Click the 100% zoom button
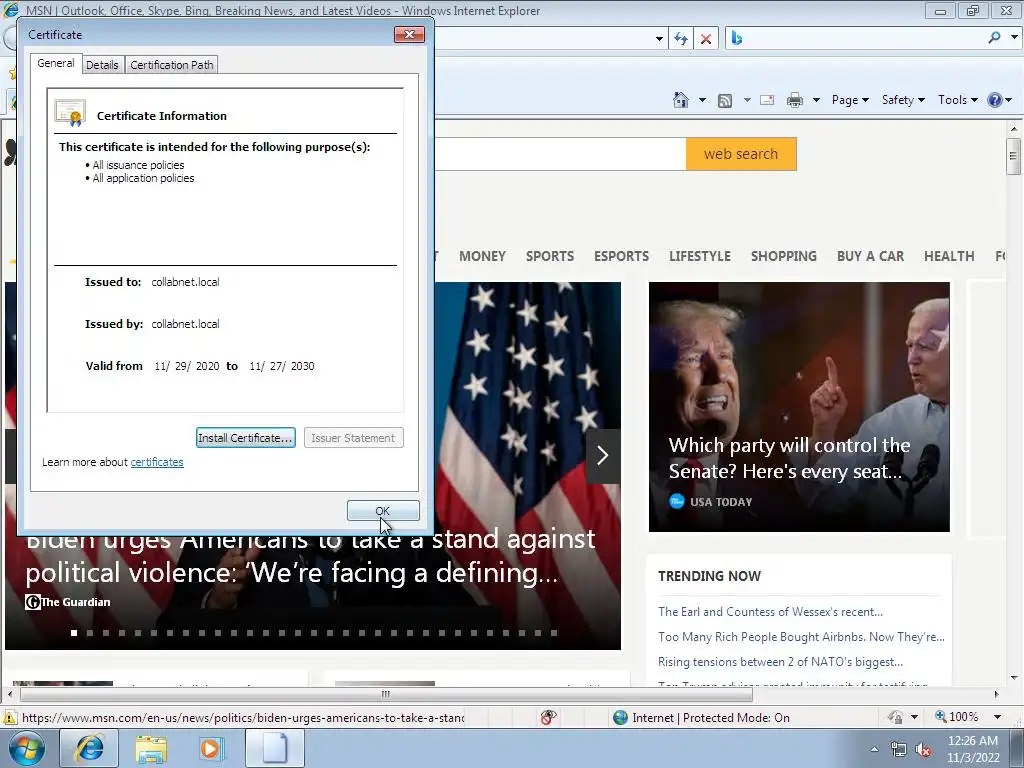 [x=957, y=716]
